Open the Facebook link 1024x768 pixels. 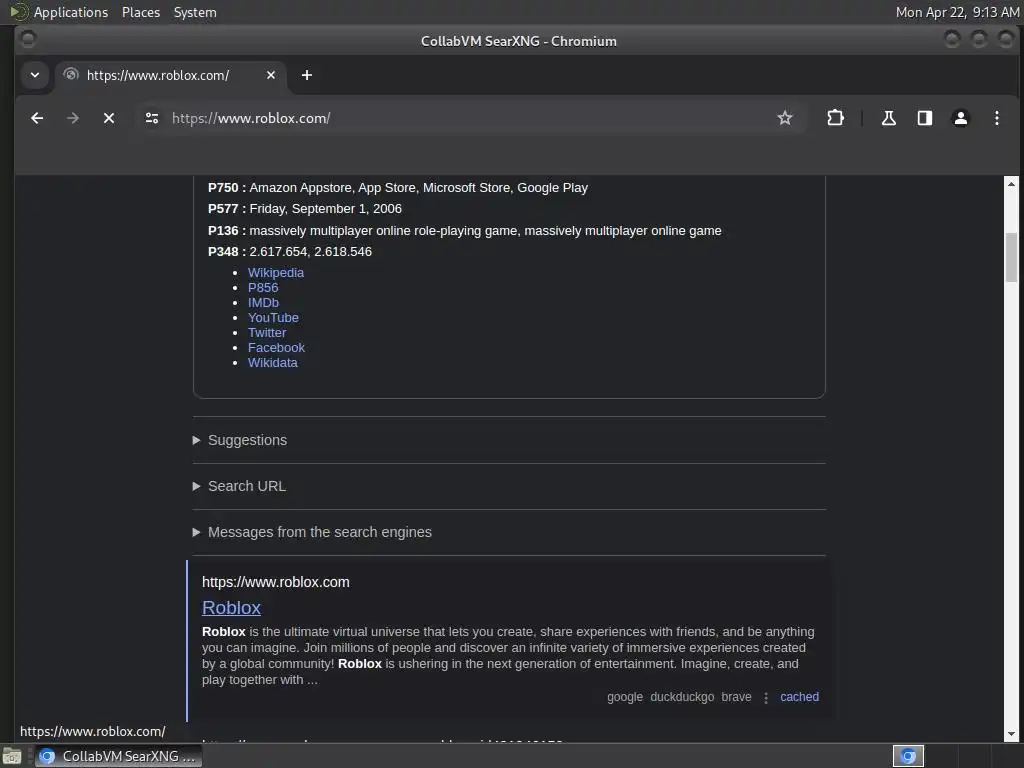(x=276, y=347)
